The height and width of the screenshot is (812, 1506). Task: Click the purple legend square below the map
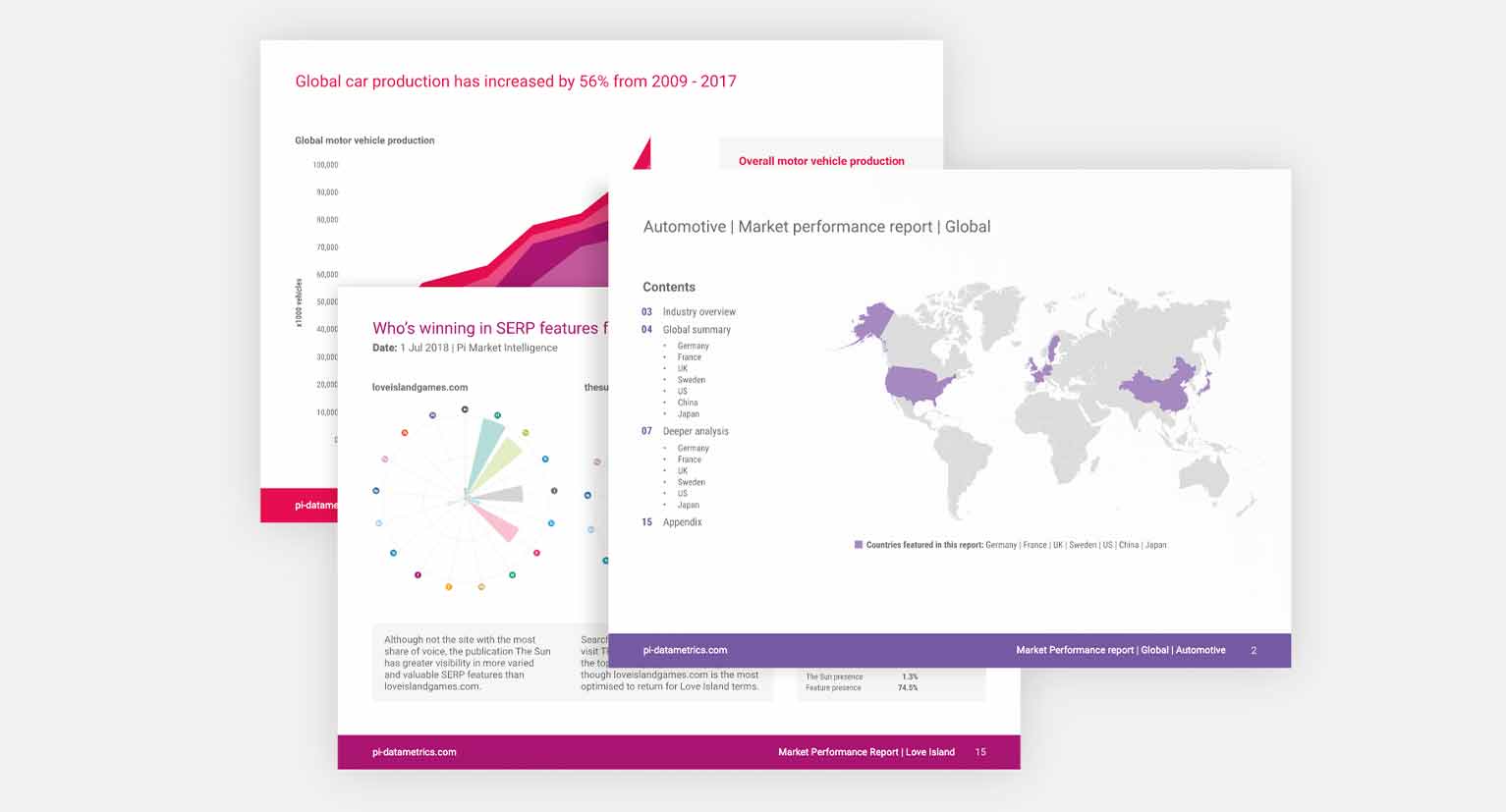point(859,544)
